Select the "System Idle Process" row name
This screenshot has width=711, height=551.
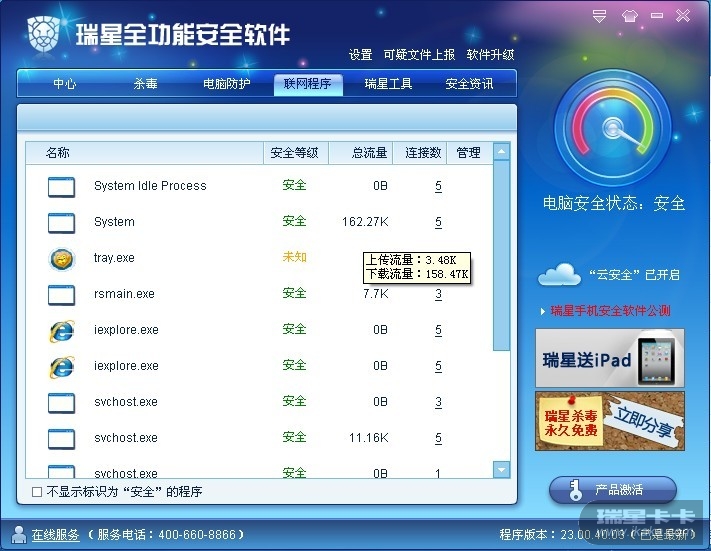[x=150, y=186]
